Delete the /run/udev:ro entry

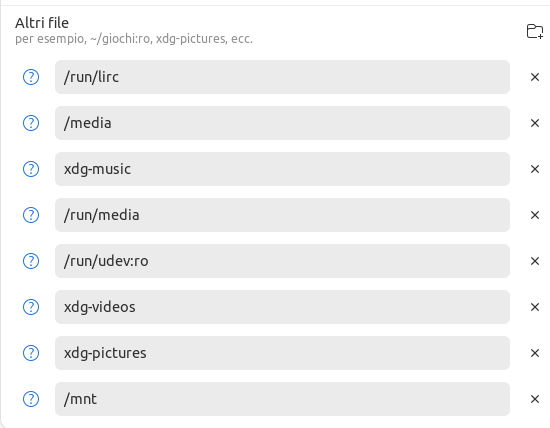click(535, 261)
